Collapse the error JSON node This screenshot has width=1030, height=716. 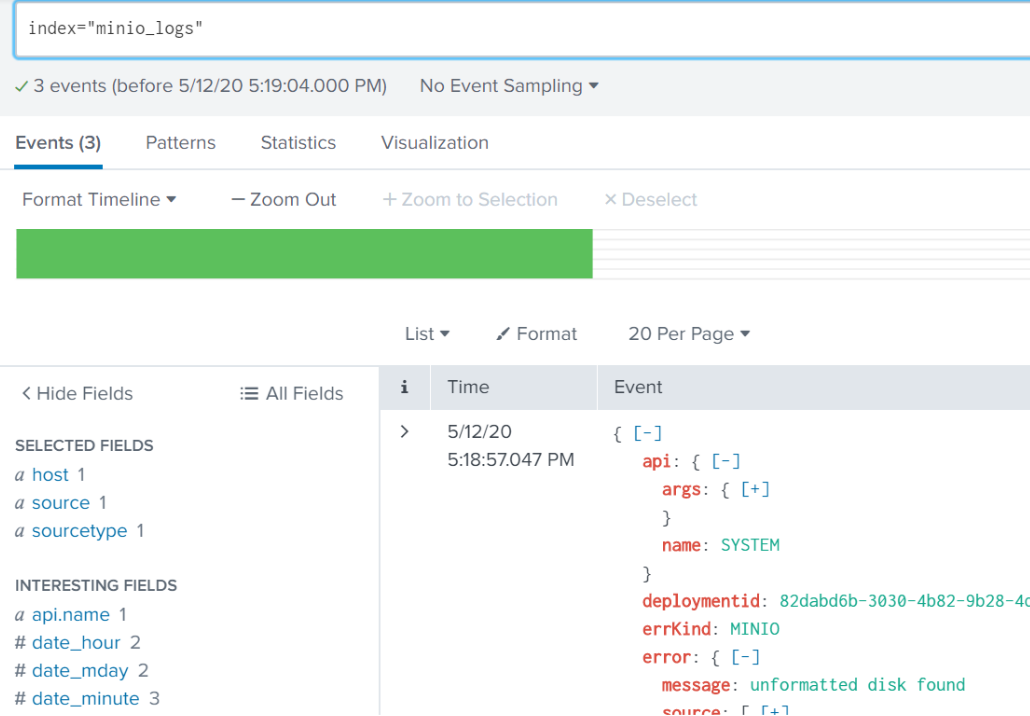pyautogui.click(x=745, y=657)
